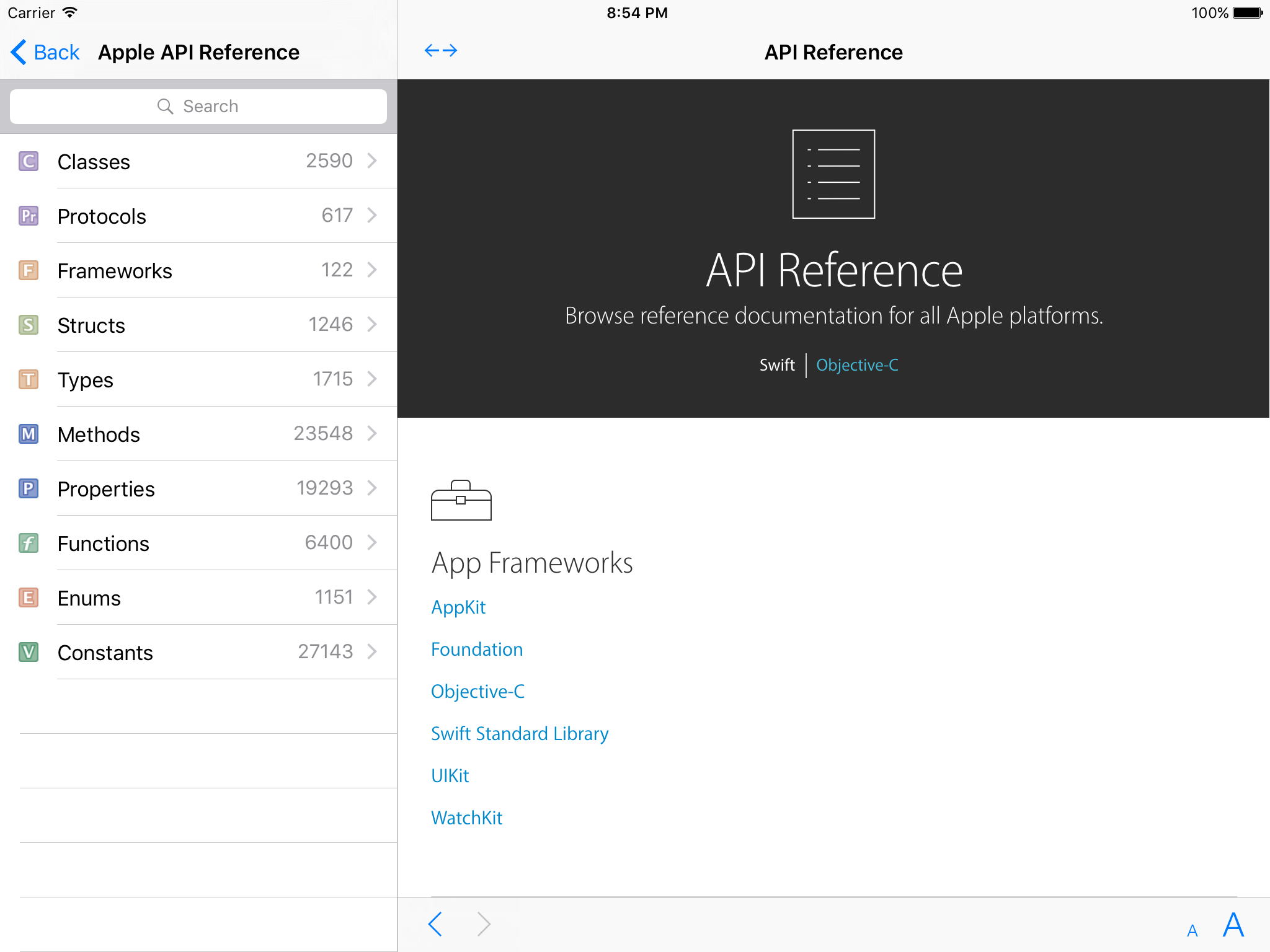This screenshot has width=1270, height=952.
Task: Click the Enums category icon
Action: pyautogui.click(x=27, y=597)
